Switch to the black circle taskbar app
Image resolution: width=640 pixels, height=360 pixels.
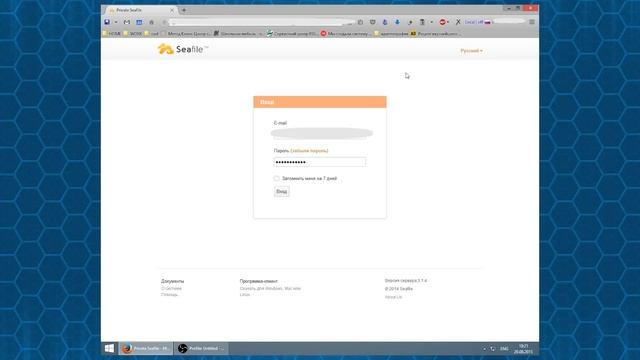pyautogui.click(x=201, y=348)
